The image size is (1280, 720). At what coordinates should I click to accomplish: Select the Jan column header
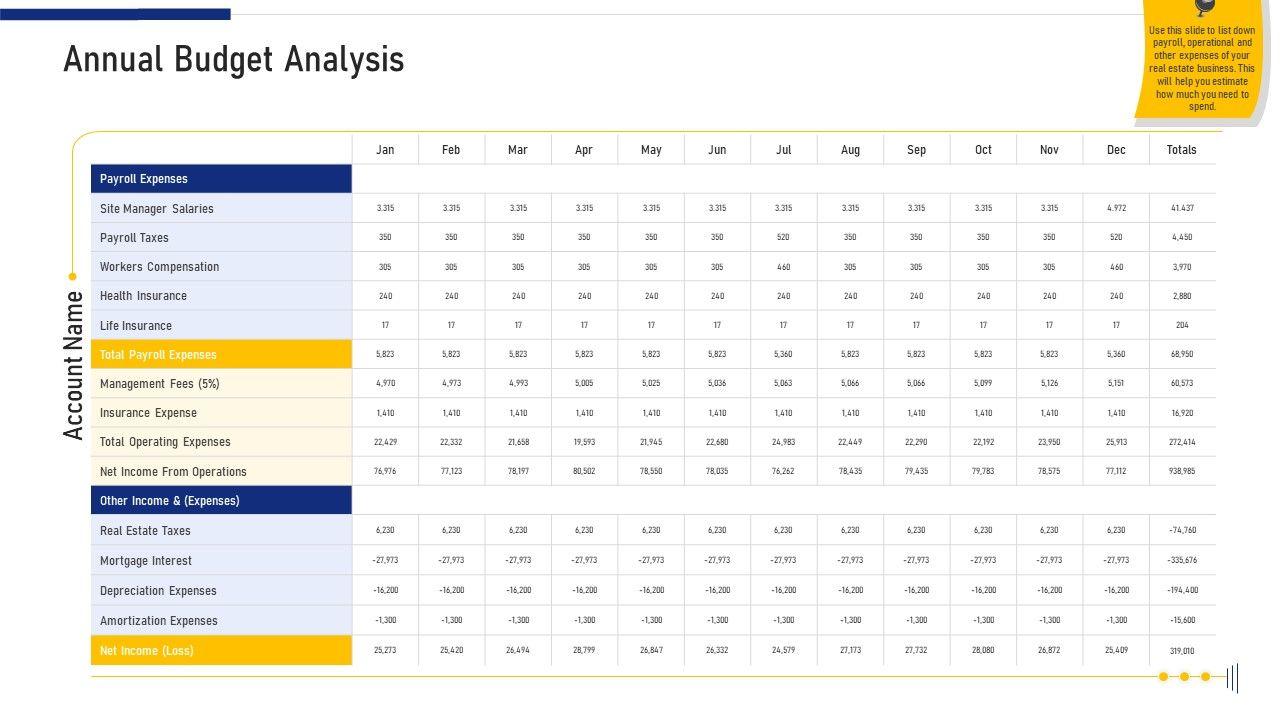[385, 150]
